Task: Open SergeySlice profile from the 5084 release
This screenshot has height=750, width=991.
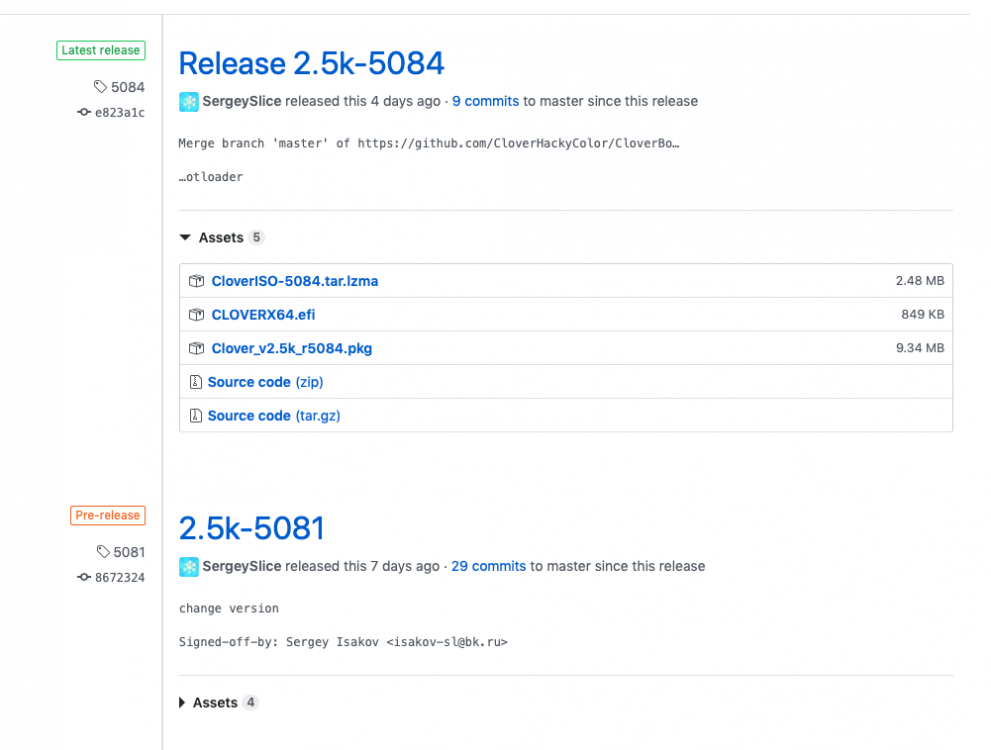Action: coord(241,101)
